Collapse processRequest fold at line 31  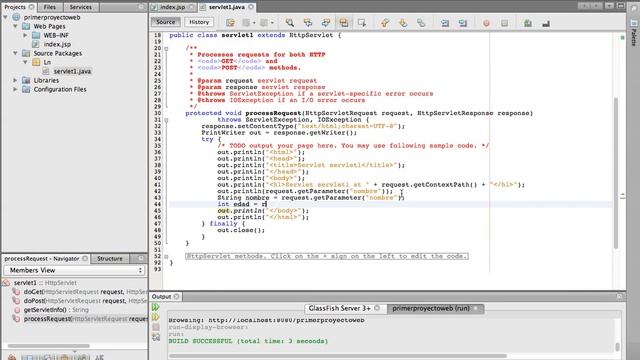coord(166,120)
